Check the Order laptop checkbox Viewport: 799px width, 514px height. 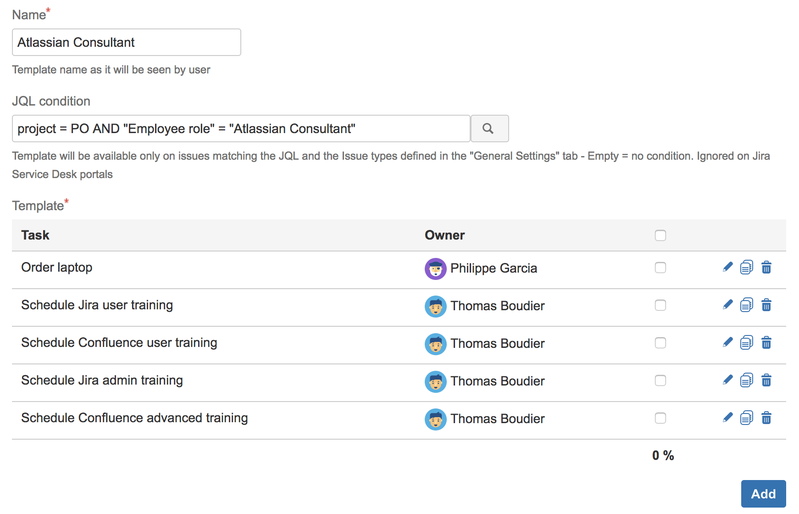click(x=660, y=268)
